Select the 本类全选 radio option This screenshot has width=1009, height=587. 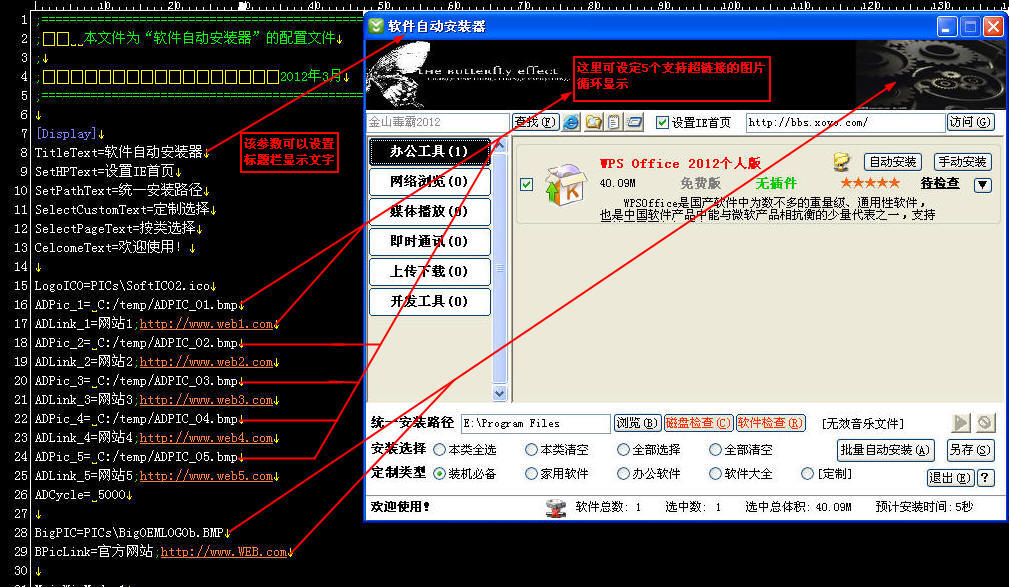click(x=440, y=449)
